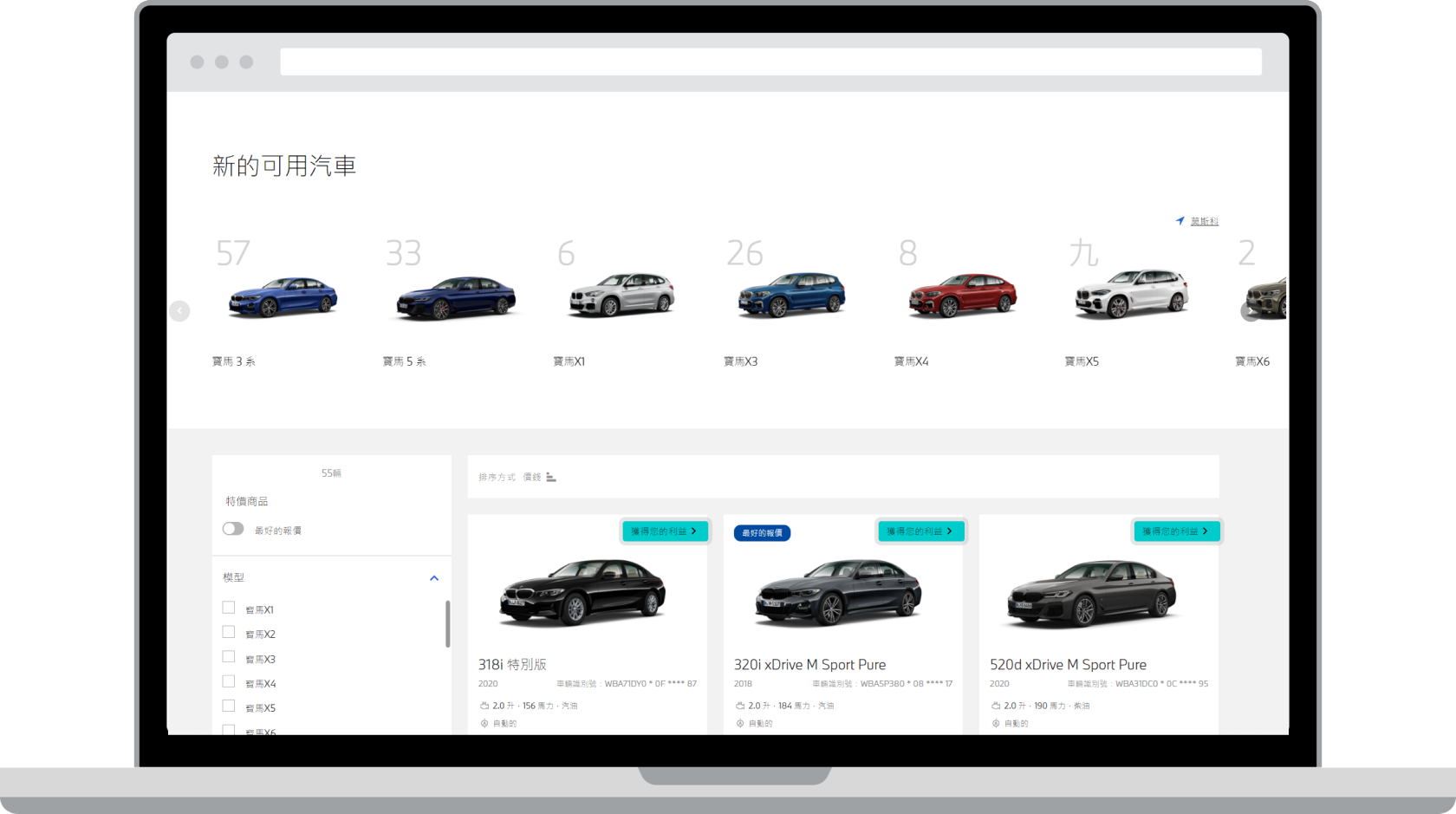Click the 模型 filter section label
The height and width of the screenshot is (814, 1456).
[x=233, y=577]
